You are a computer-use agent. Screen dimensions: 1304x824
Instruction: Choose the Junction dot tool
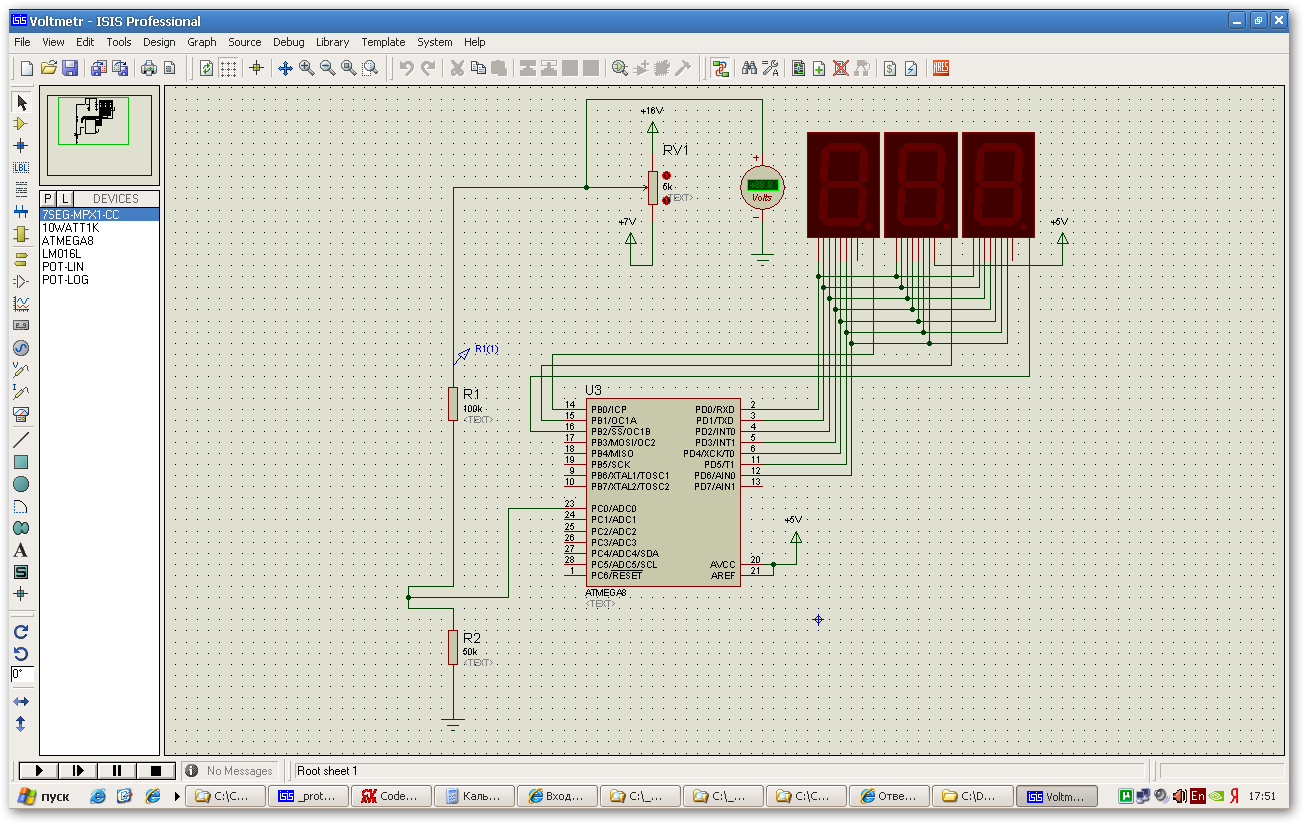[x=21, y=146]
